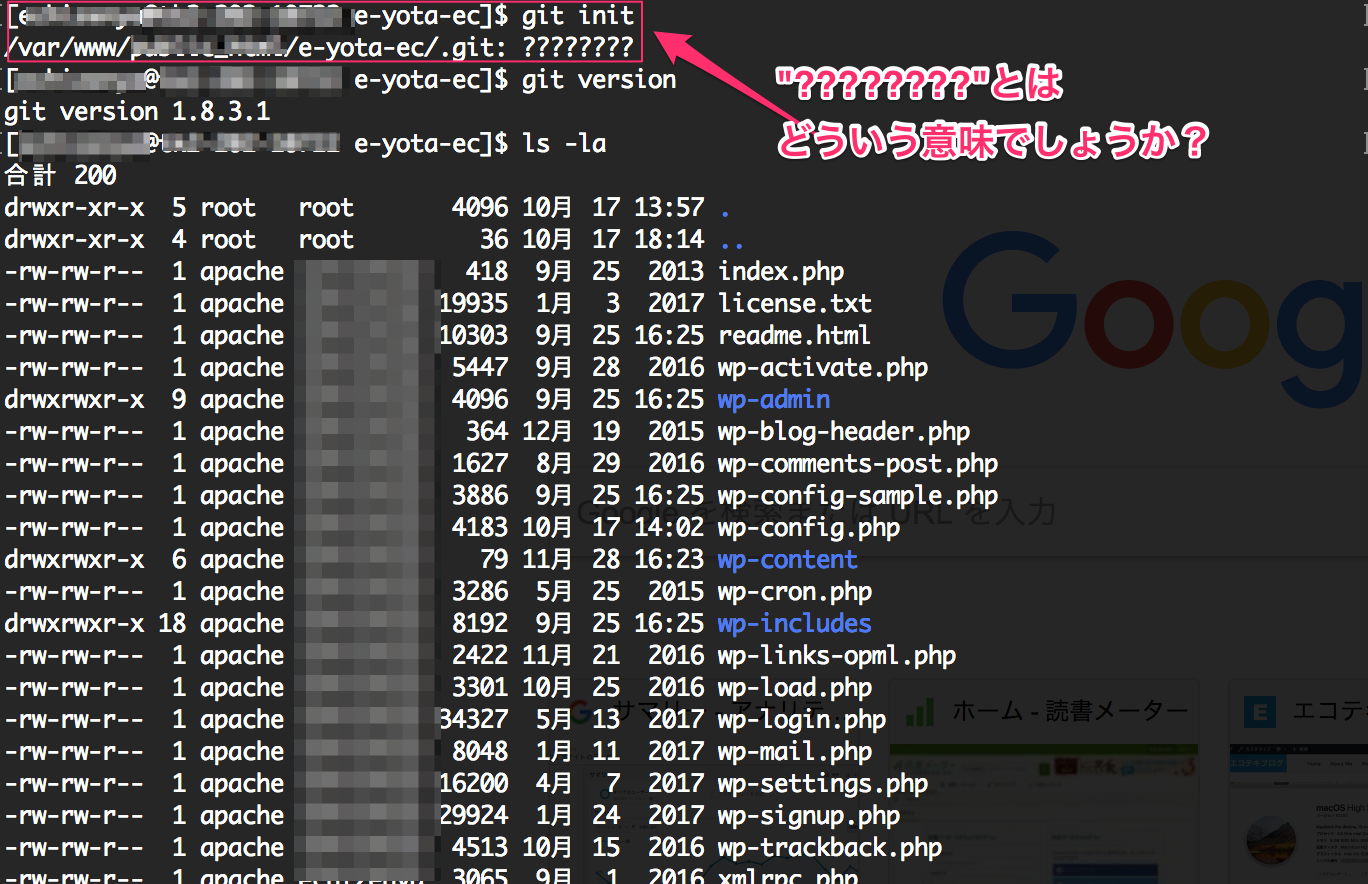The width and height of the screenshot is (1368, 884).
Task: Click the index.php file name
Action: (781, 272)
